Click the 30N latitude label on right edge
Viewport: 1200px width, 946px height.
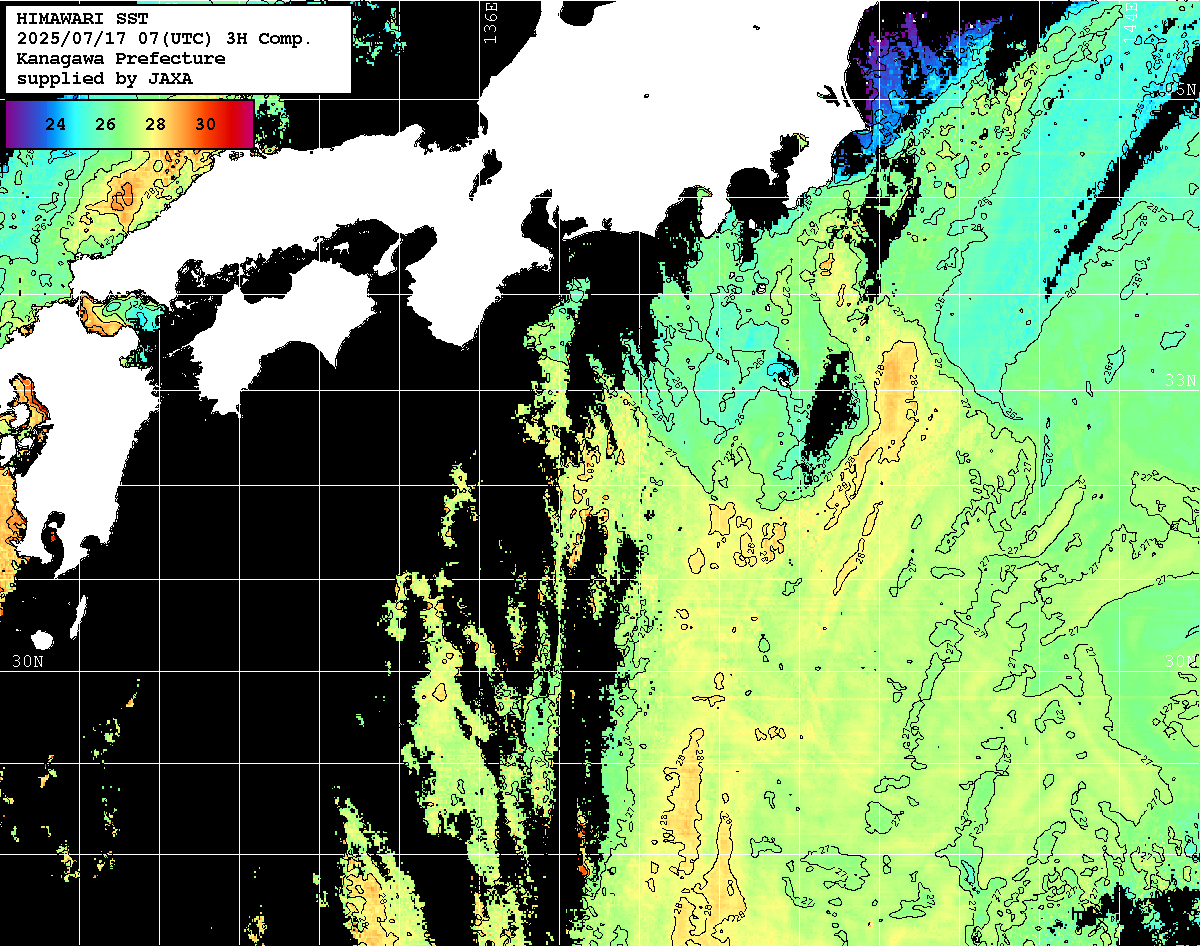(1181, 662)
